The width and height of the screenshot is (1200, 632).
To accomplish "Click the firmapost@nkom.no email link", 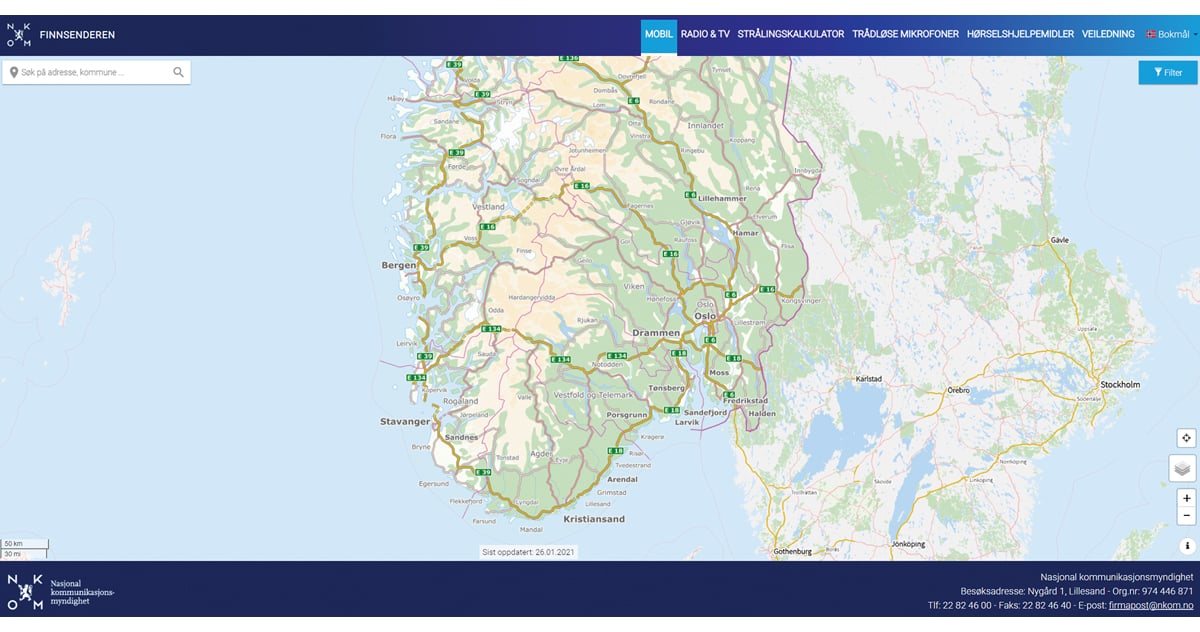I will (x=1151, y=606).
